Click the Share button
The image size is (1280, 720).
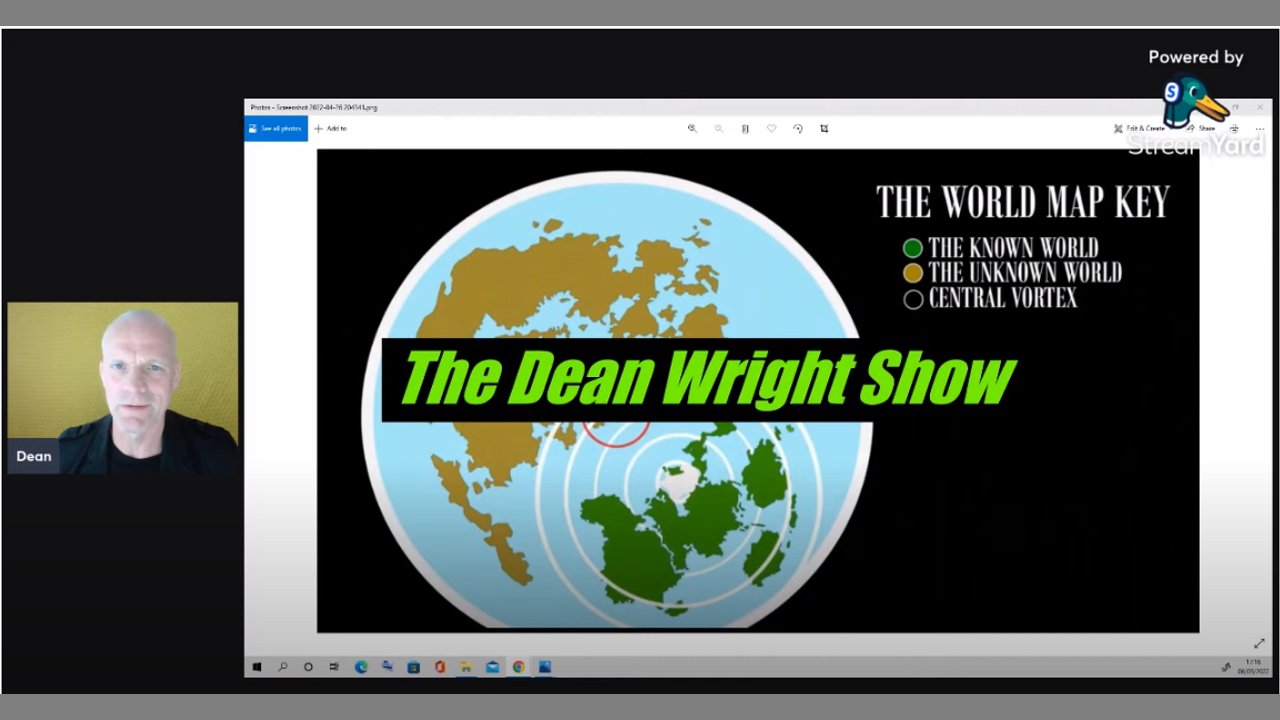point(1201,129)
